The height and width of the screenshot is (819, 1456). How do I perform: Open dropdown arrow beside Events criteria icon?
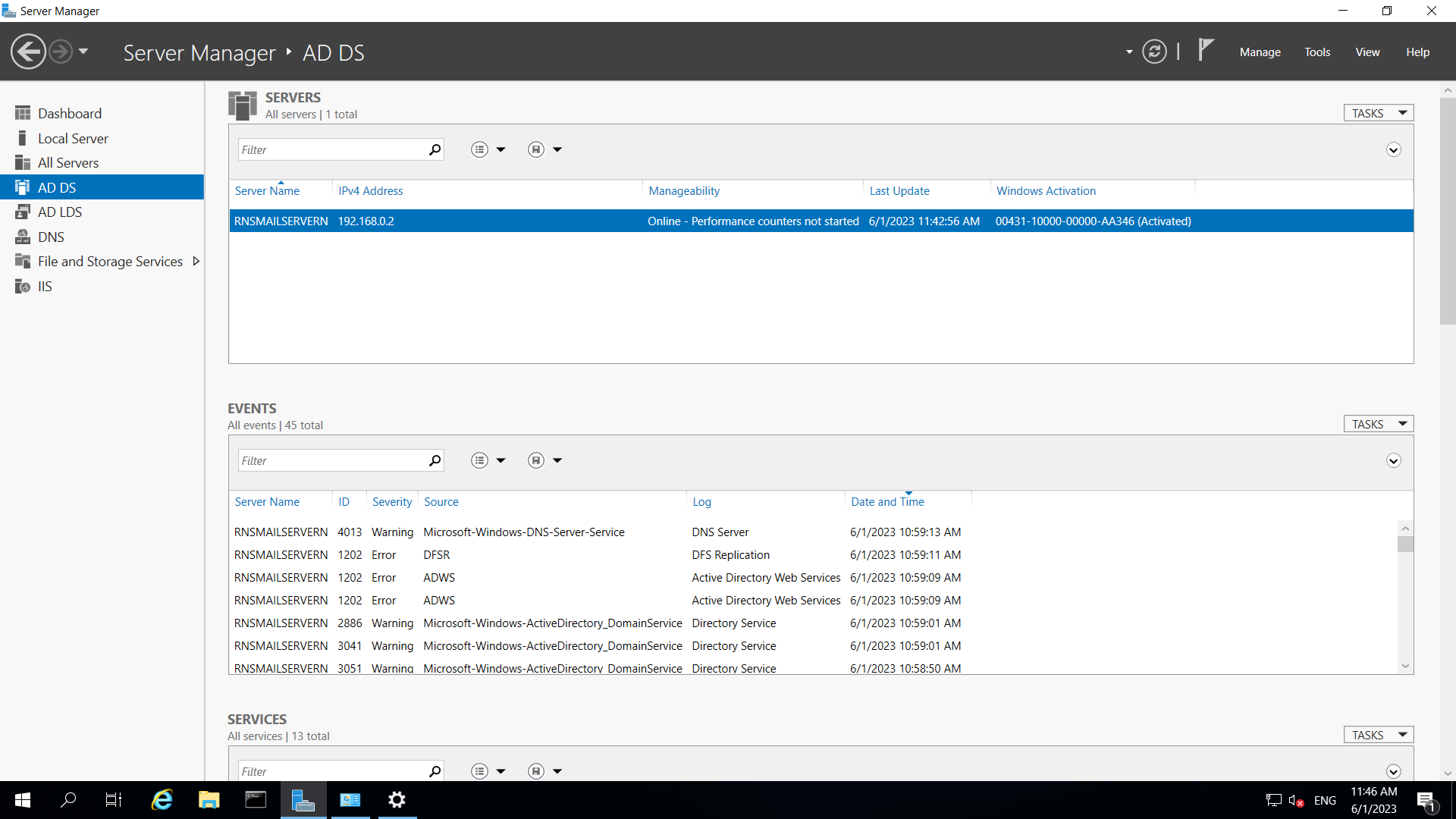pyautogui.click(x=500, y=461)
